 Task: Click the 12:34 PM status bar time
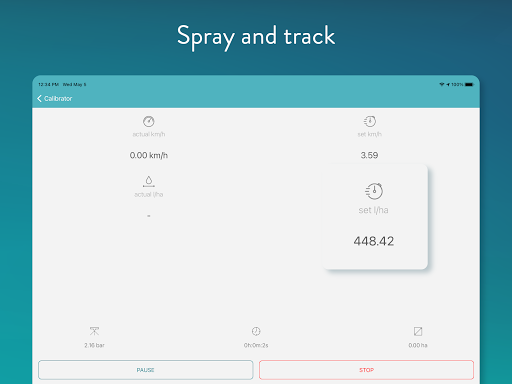tap(49, 85)
